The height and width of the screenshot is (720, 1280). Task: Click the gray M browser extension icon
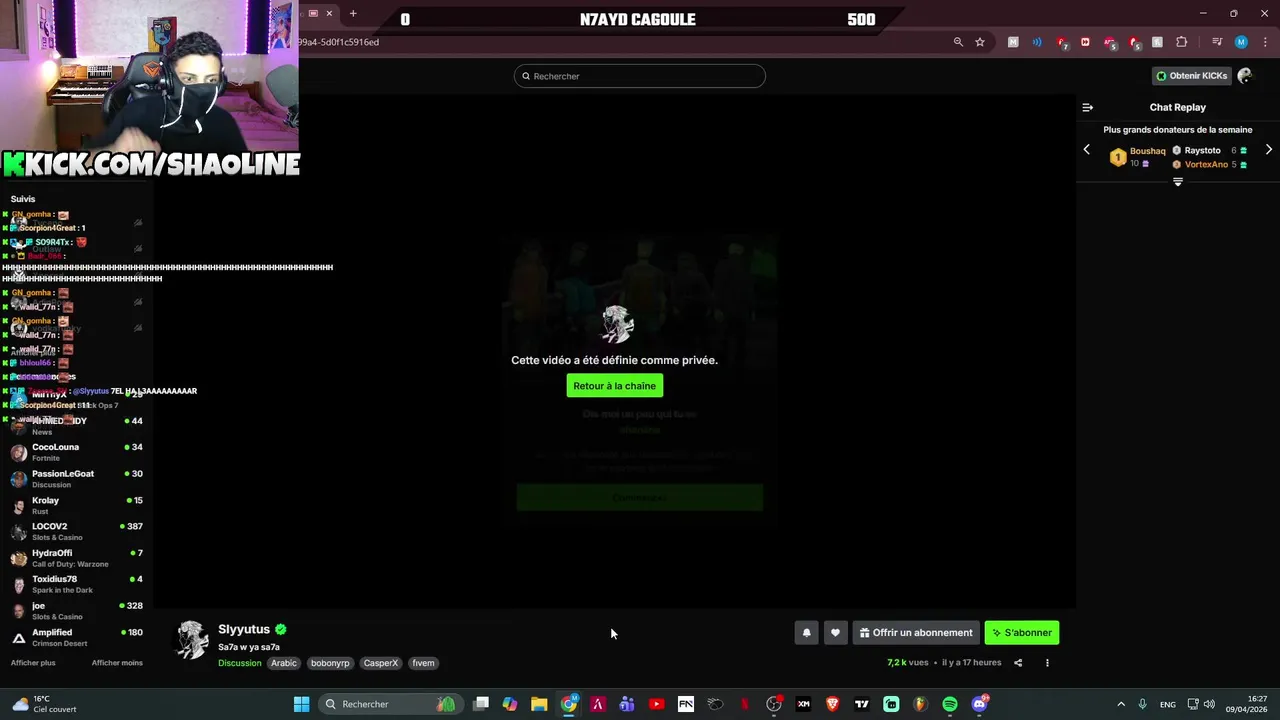(x=1013, y=42)
